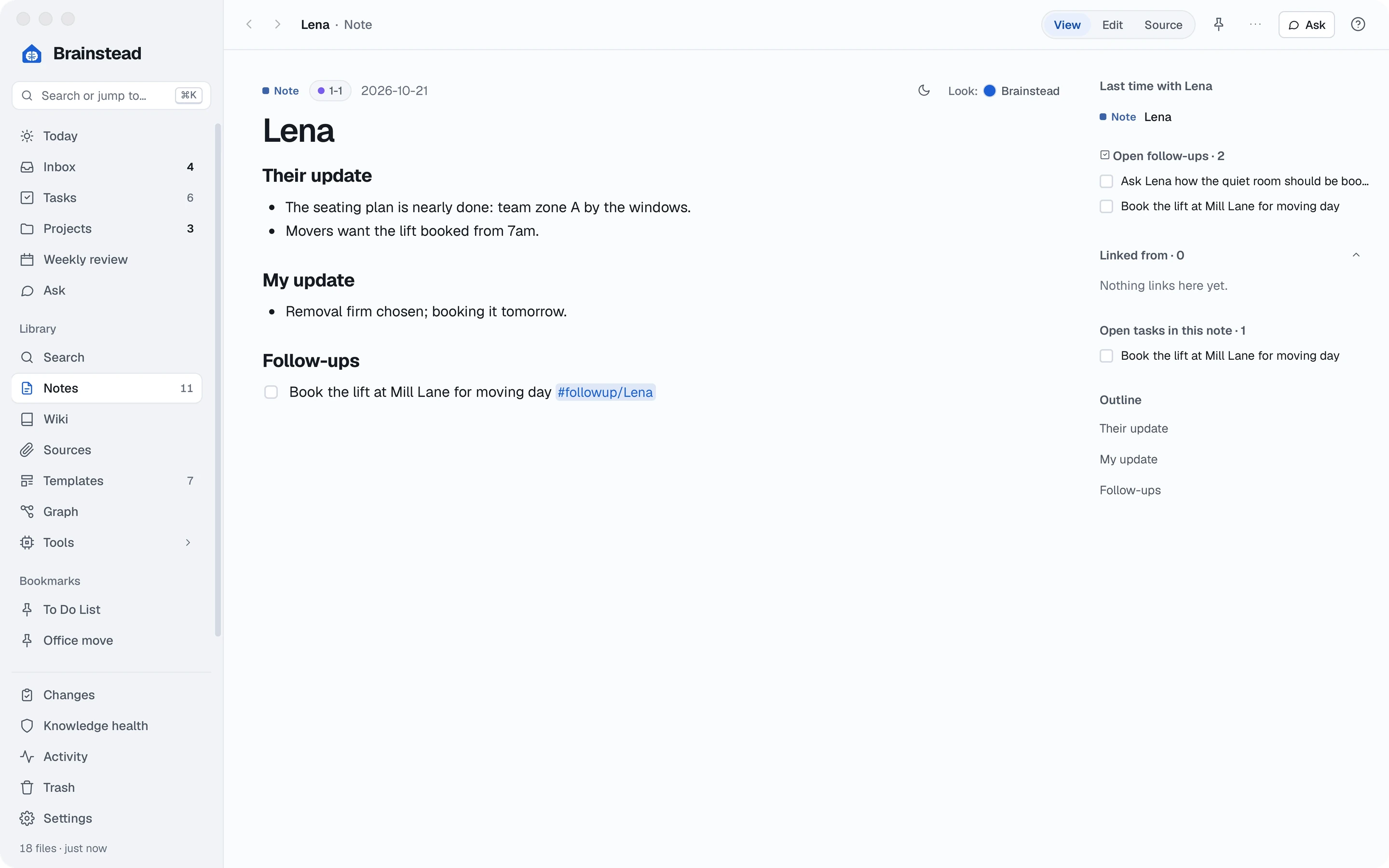Screen dimensions: 1389x868
Task: Check Book the lift under Open follow-ups
Action: 1106,206
